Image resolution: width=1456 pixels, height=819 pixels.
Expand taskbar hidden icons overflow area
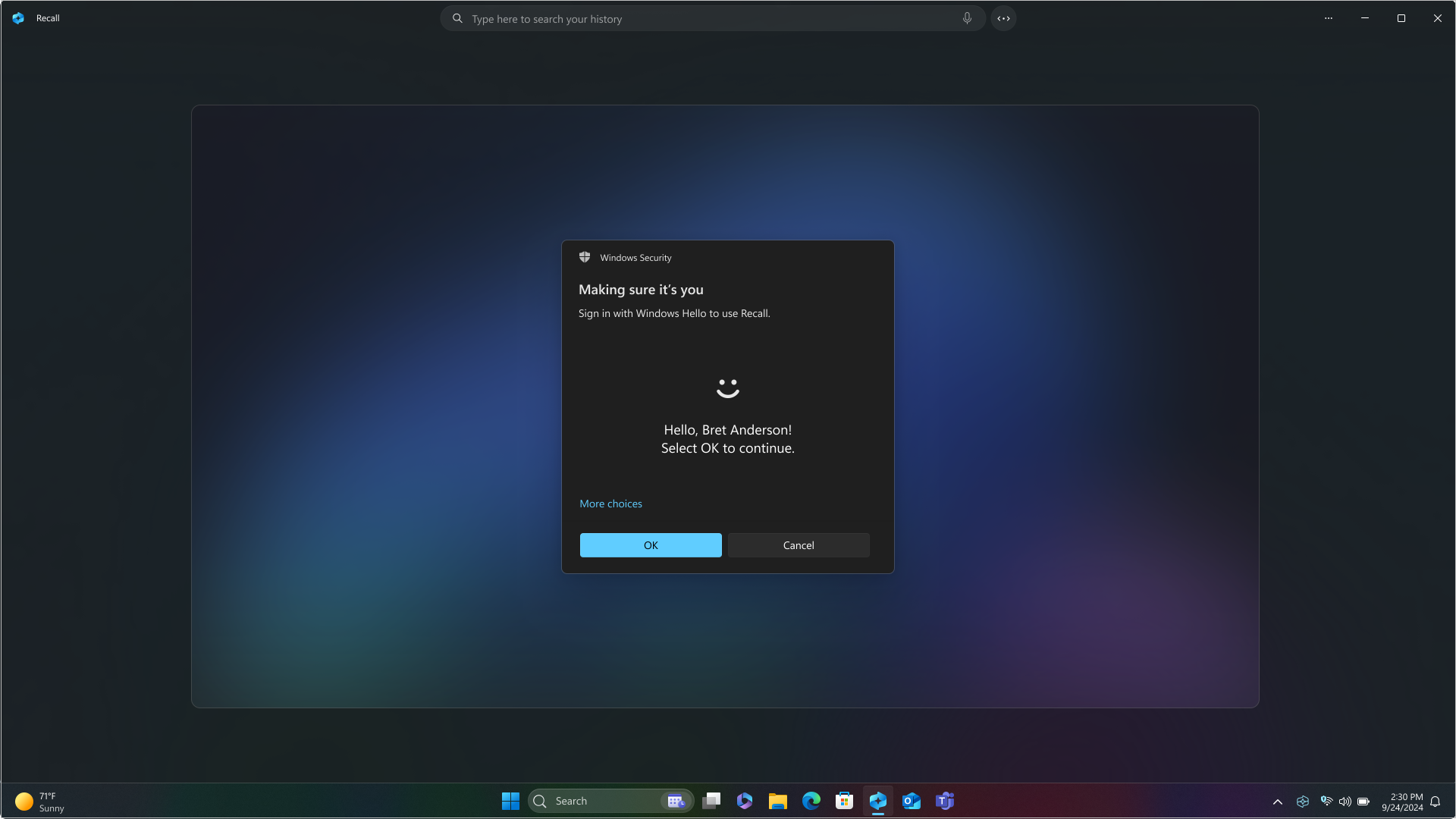(x=1277, y=801)
